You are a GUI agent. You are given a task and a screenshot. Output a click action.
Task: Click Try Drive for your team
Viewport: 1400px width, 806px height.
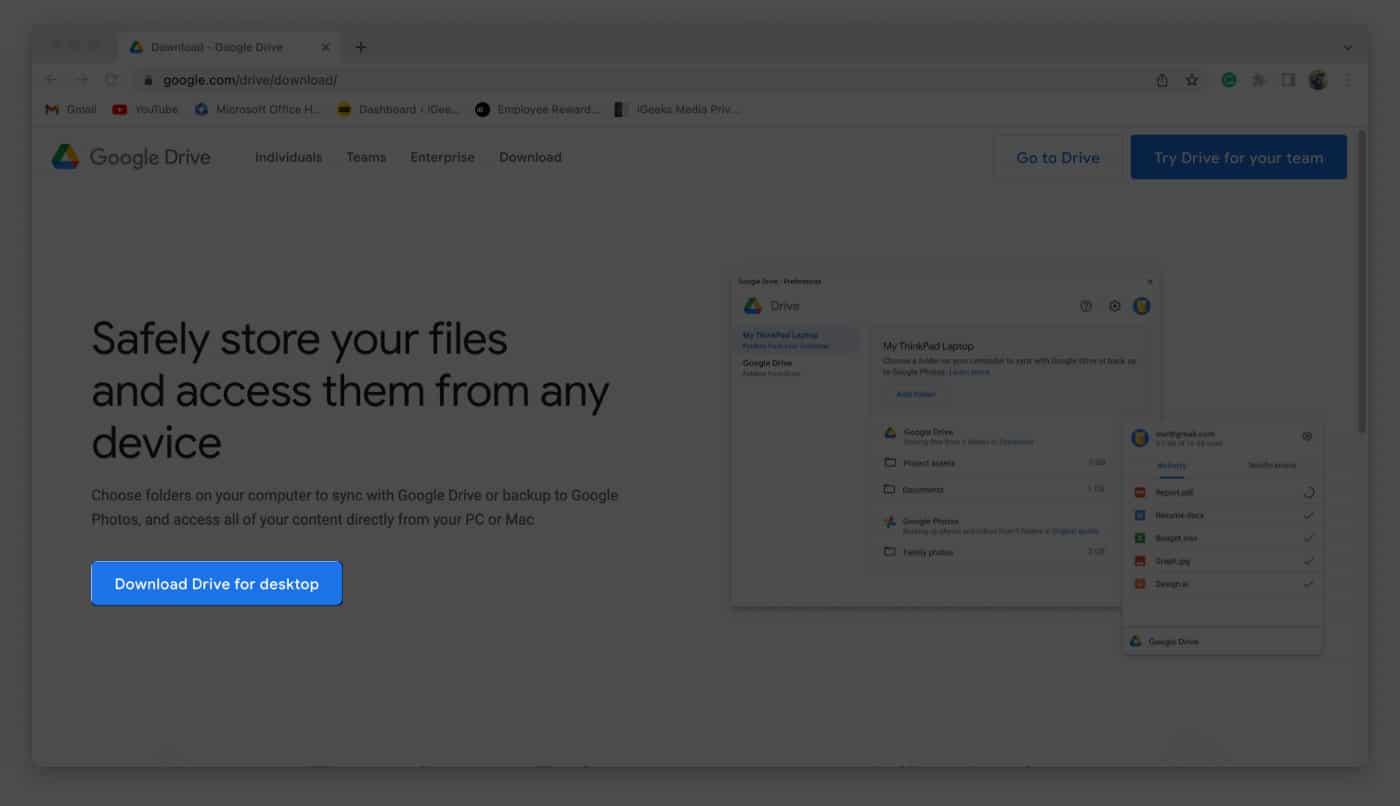point(1238,157)
